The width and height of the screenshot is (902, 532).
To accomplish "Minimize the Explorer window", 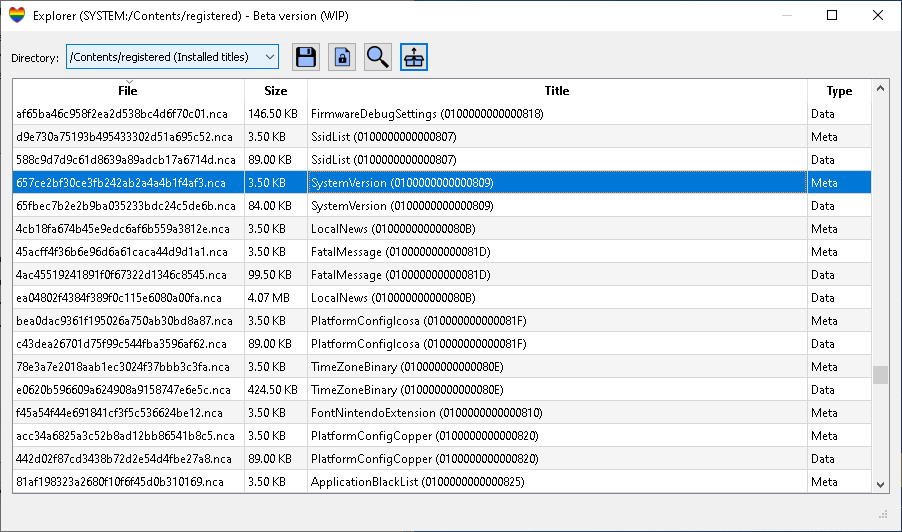I will click(787, 15).
